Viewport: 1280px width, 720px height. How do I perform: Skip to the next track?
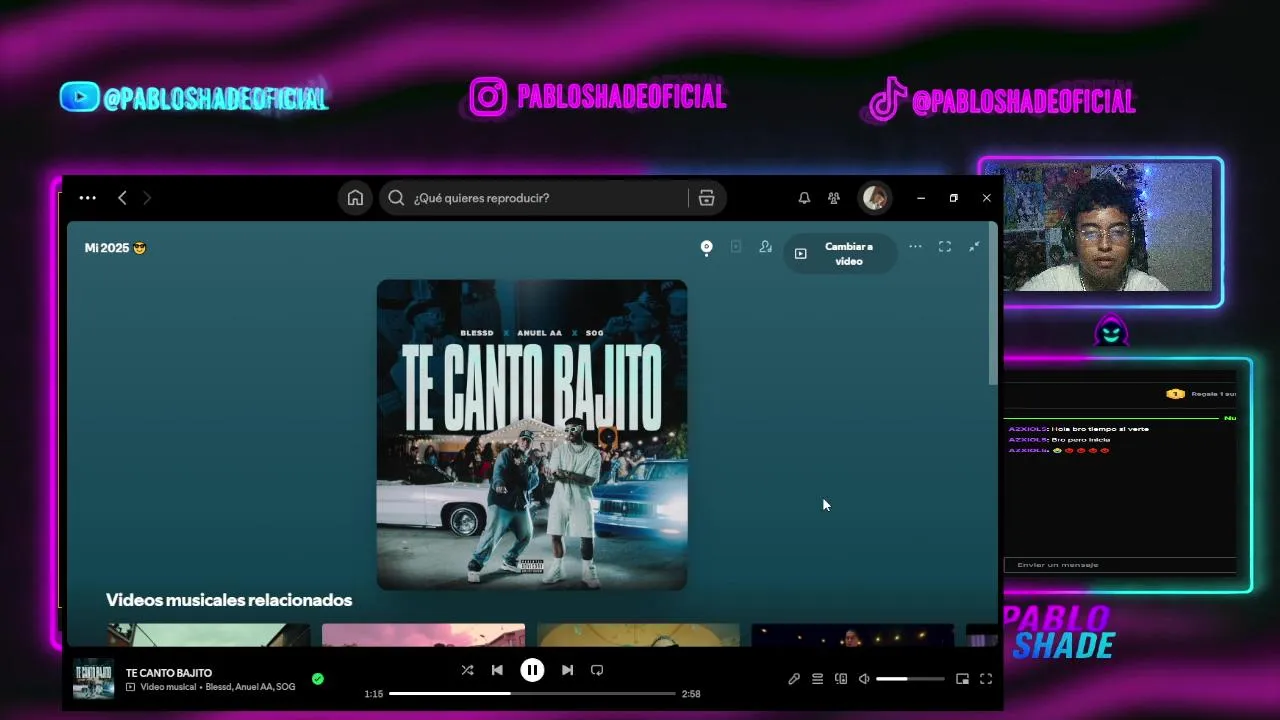[567, 670]
